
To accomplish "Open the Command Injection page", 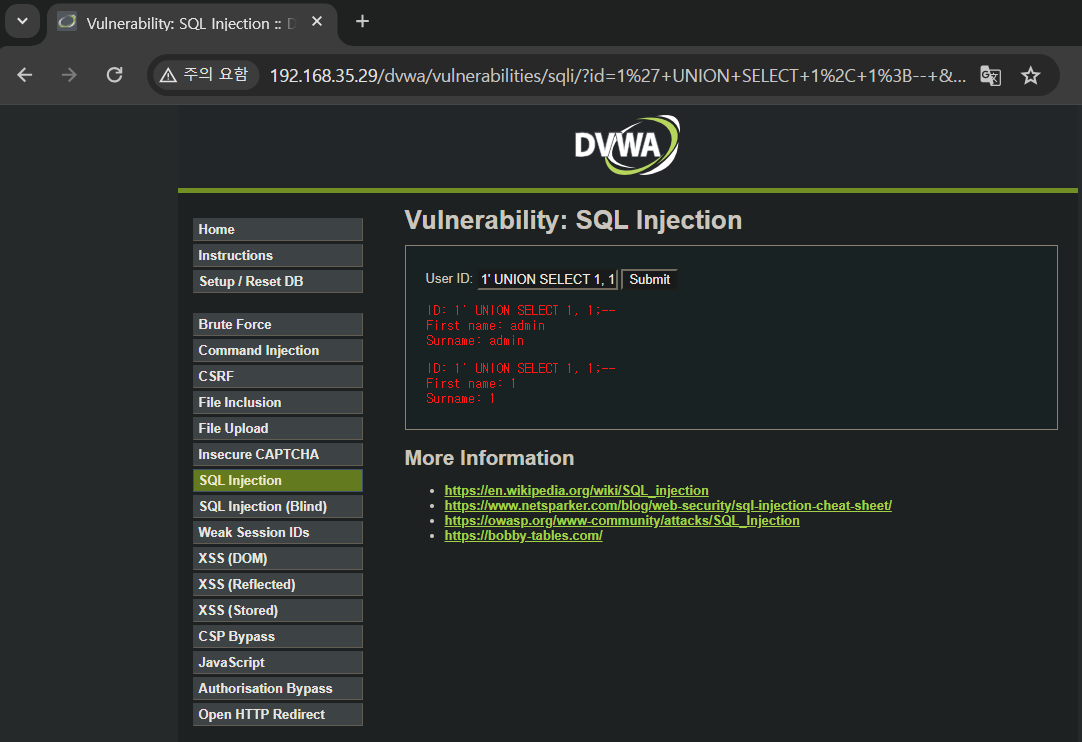I will coord(278,351).
